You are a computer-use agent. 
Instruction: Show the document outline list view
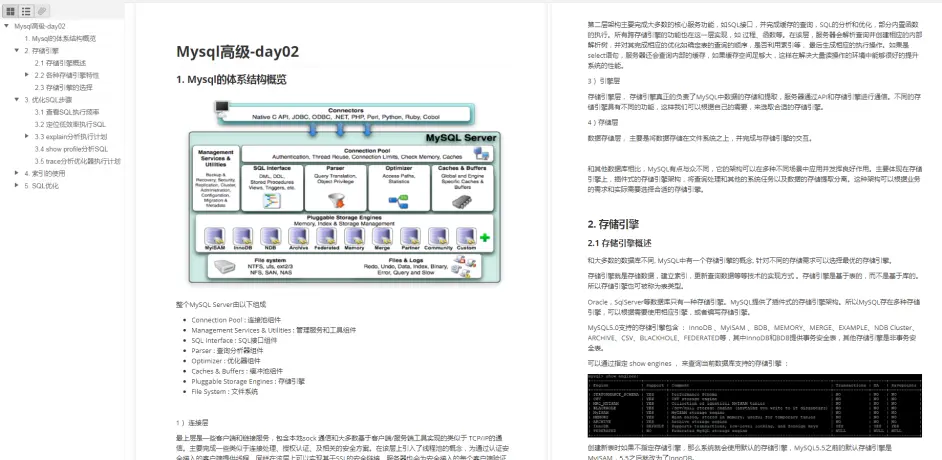point(26,11)
